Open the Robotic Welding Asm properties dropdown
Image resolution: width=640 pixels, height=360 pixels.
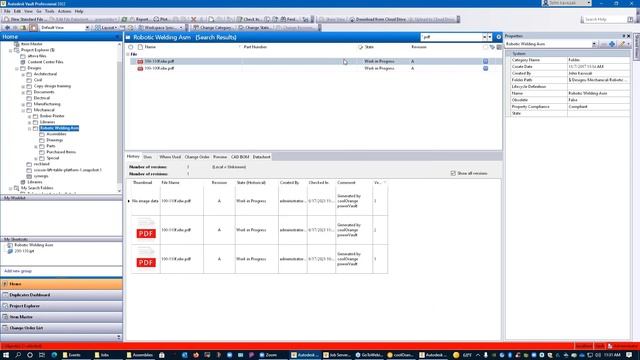pos(594,44)
